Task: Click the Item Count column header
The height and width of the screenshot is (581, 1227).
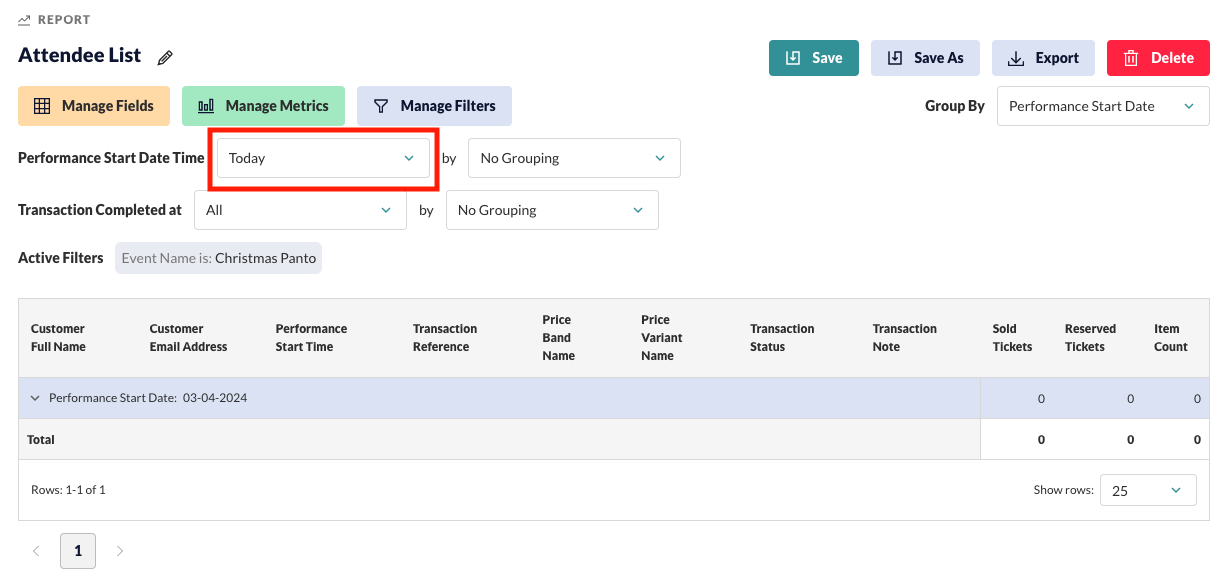Action: [x=1170, y=338]
